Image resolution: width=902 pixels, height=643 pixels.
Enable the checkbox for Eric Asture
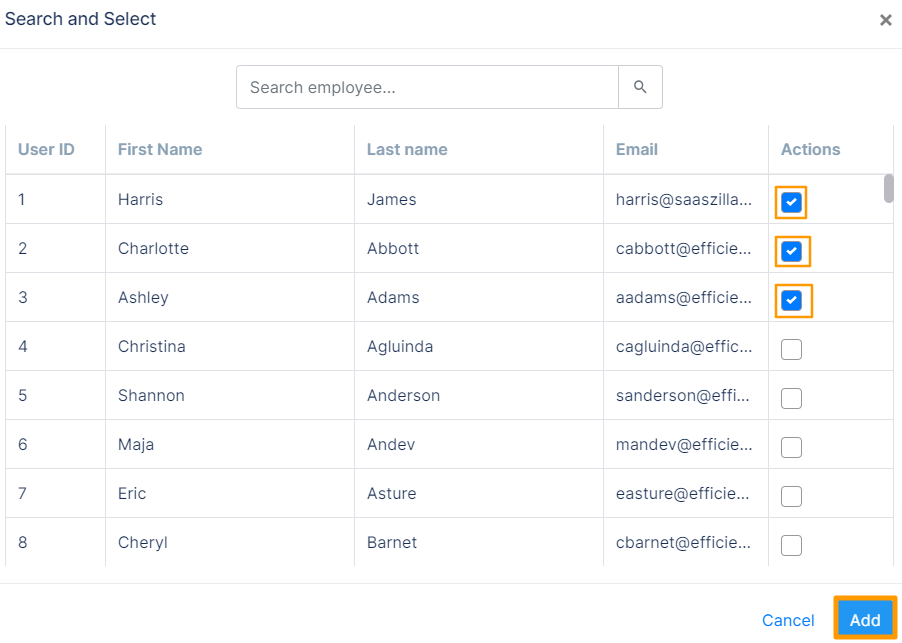[x=791, y=496]
